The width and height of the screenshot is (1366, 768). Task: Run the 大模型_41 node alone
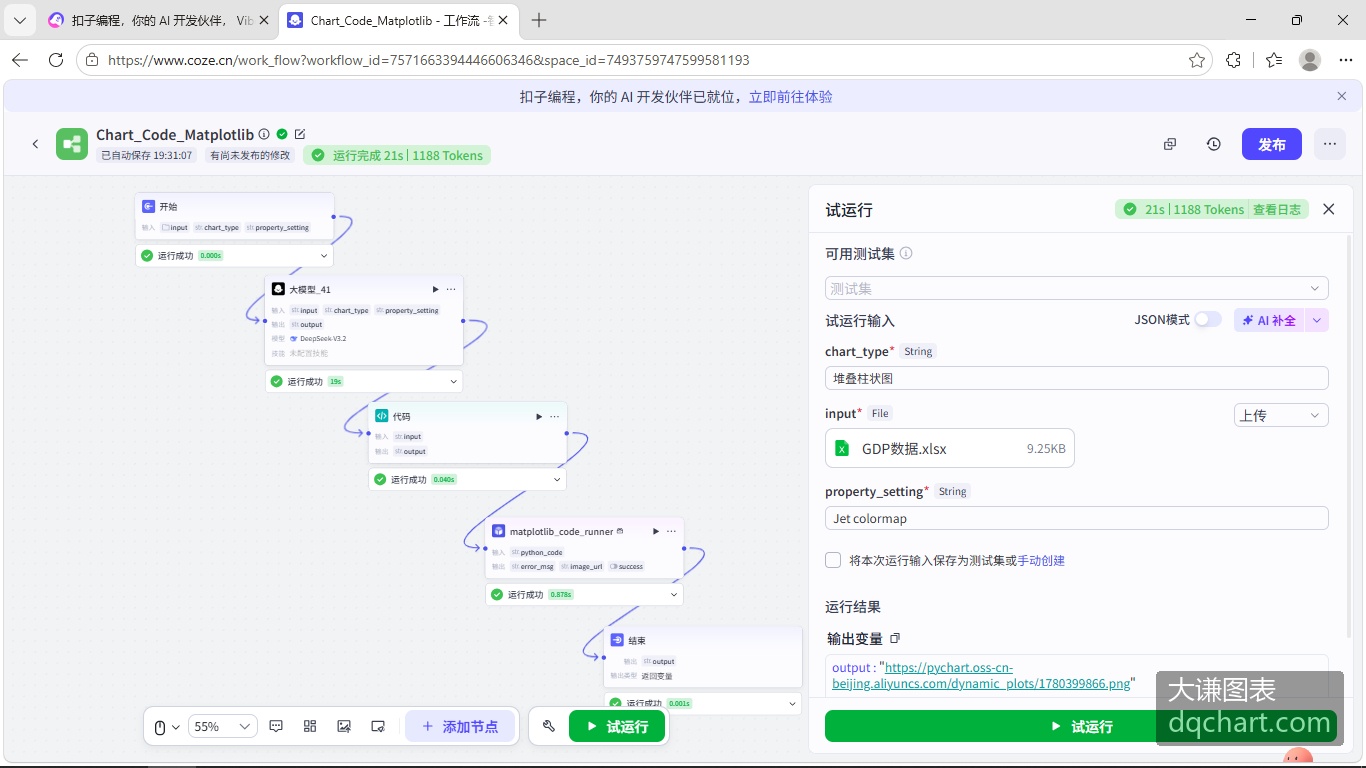point(435,289)
